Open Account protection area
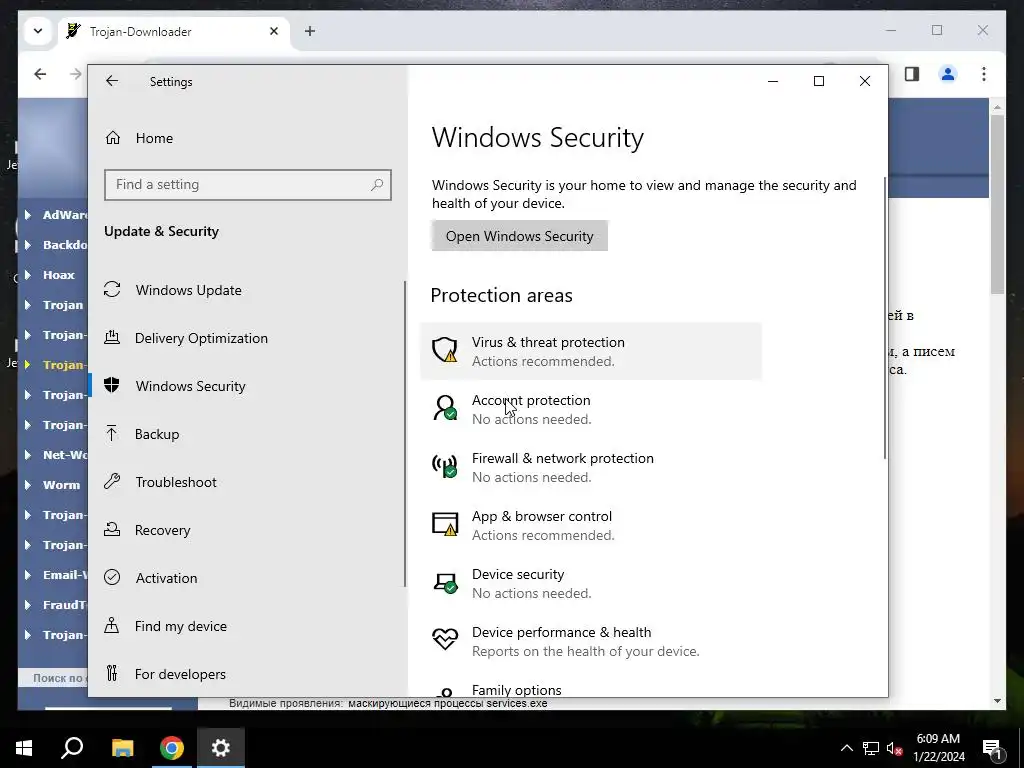Image resolution: width=1024 pixels, height=768 pixels. click(591, 409)
